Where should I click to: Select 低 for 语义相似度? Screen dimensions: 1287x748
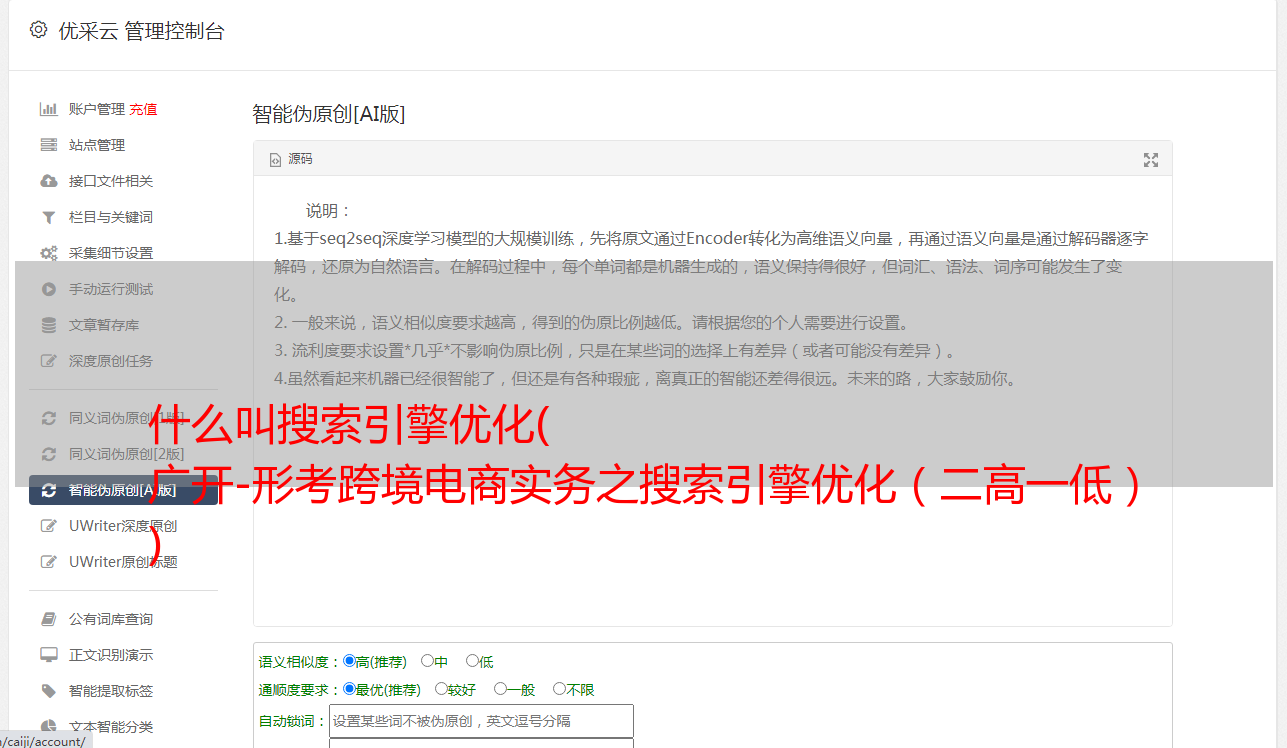pyautogui.click(x=472, y=661)
